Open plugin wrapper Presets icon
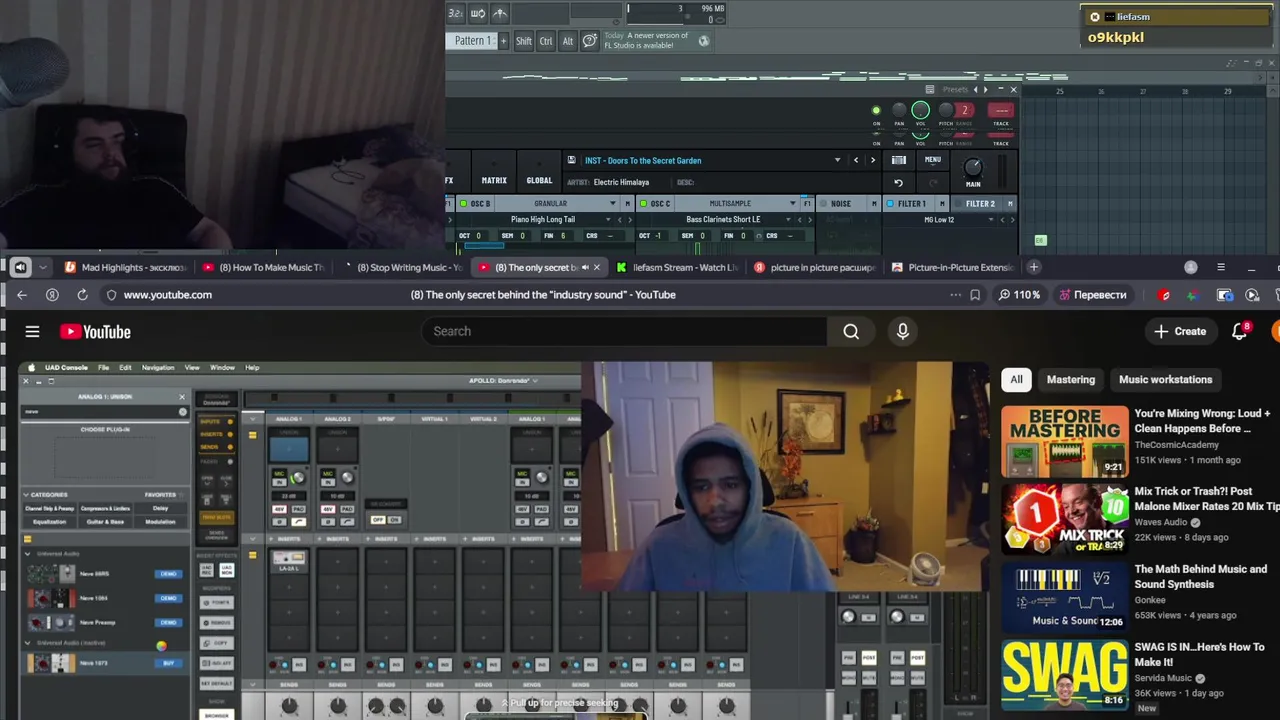This screenshot has width=1280, height=720. 930,90
